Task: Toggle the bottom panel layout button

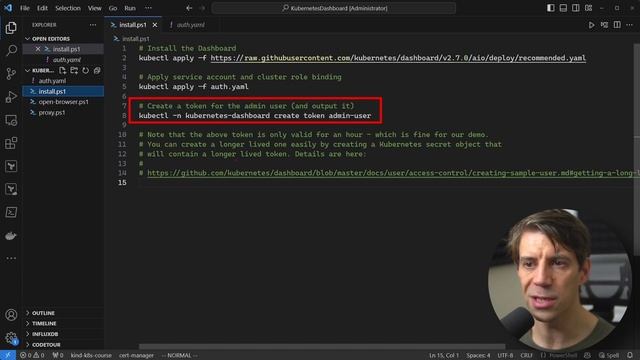Action: coord(563,8)
